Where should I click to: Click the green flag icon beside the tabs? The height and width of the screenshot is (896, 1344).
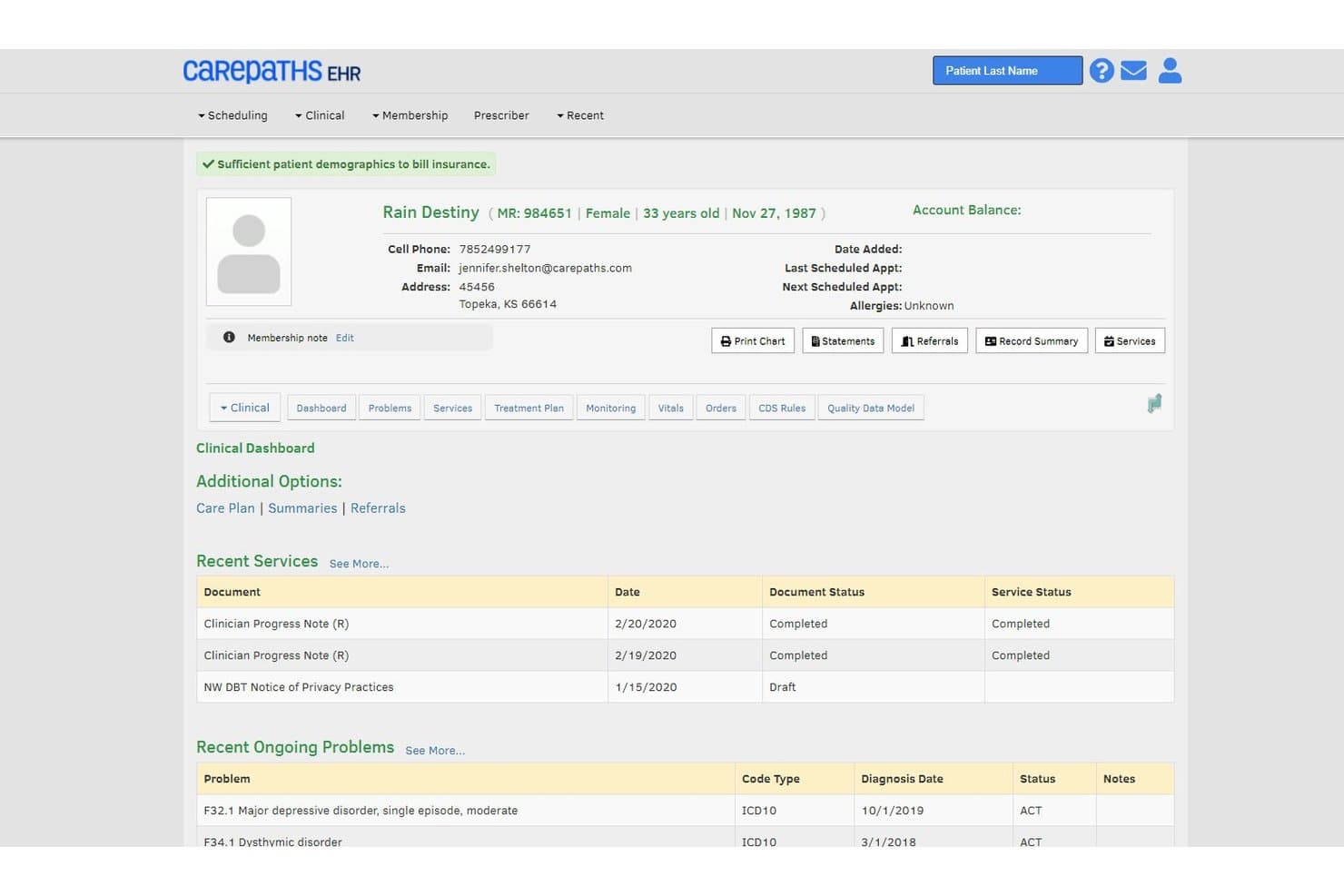point(1154,404)
